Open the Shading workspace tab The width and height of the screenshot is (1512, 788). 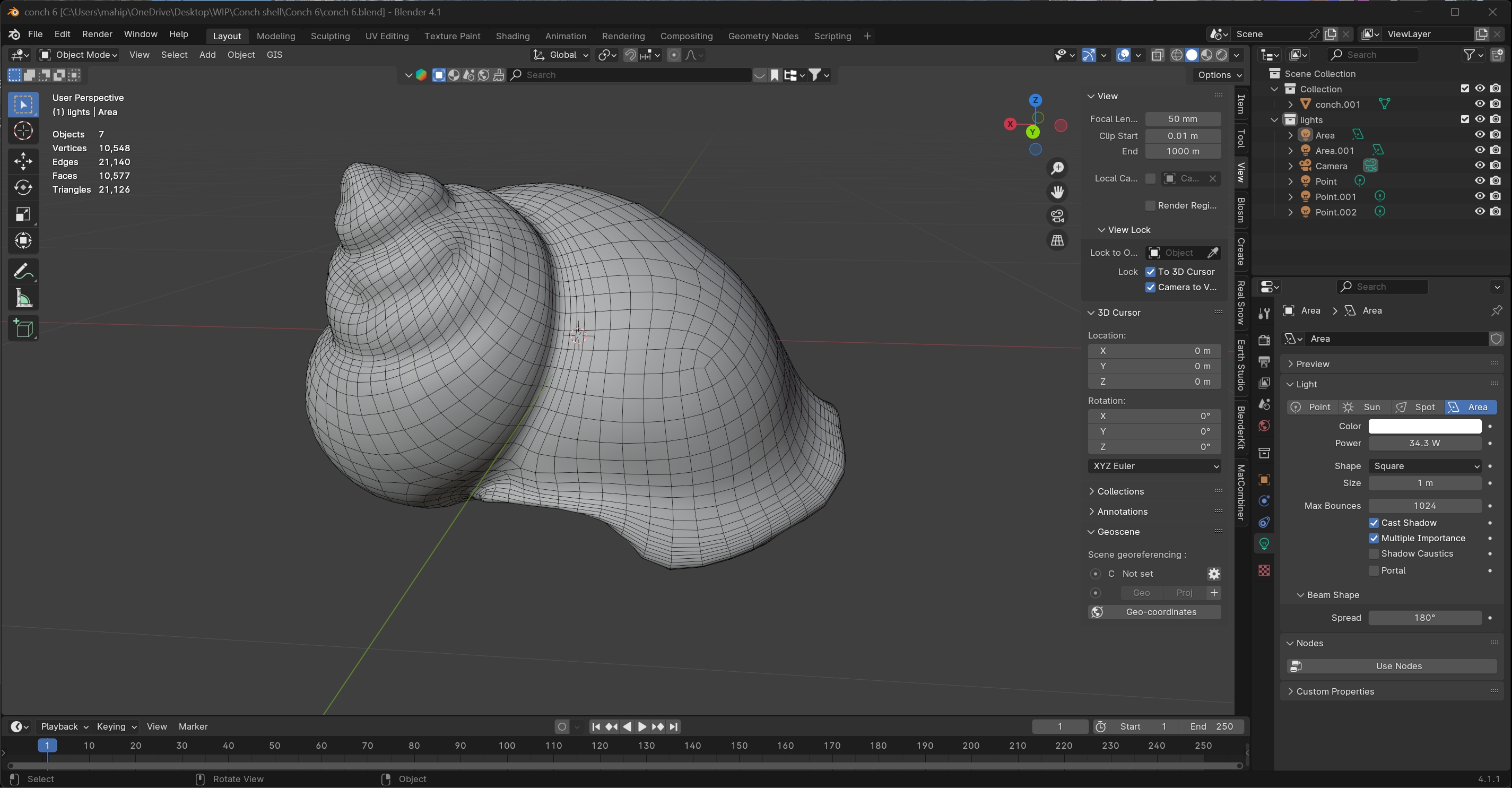[512, 36]
